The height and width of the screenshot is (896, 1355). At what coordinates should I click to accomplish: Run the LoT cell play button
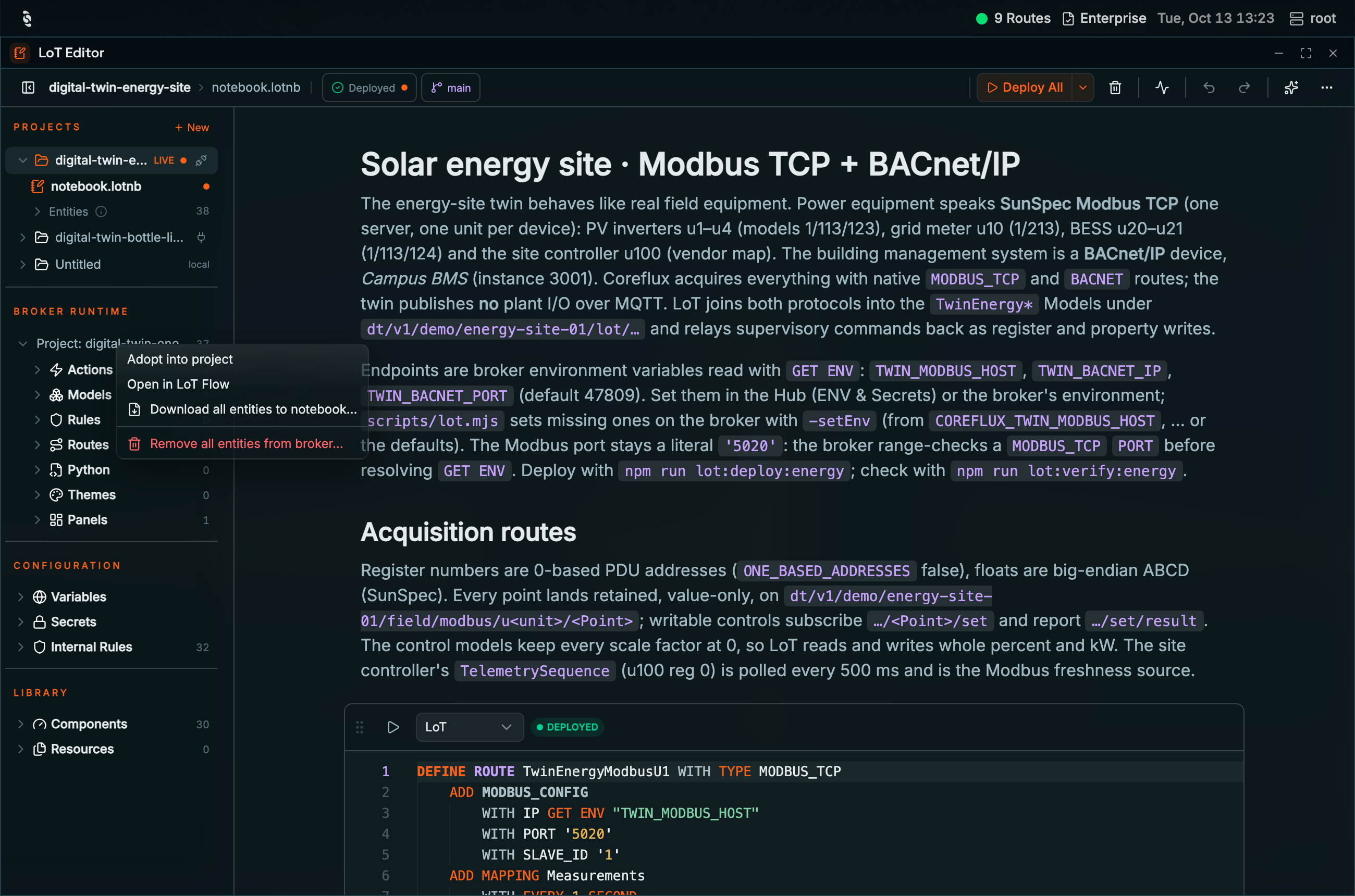[393, 727]
